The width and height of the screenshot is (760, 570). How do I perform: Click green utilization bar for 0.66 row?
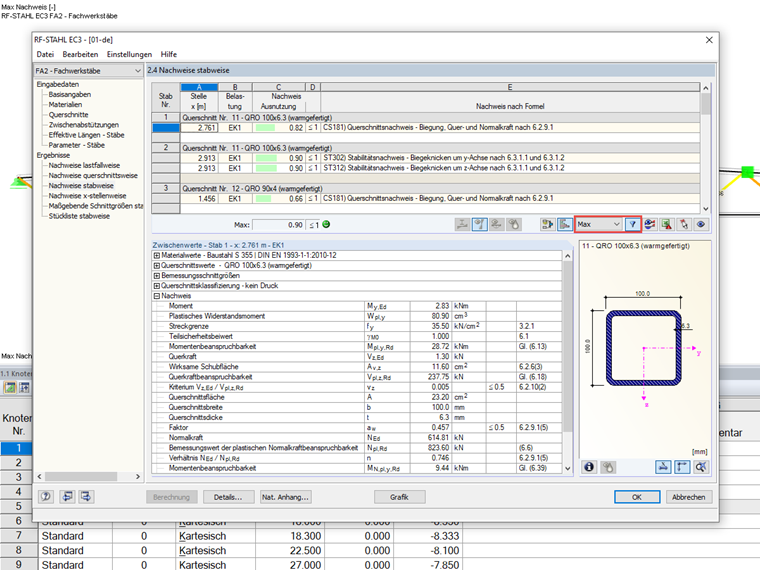pos(264,199)
